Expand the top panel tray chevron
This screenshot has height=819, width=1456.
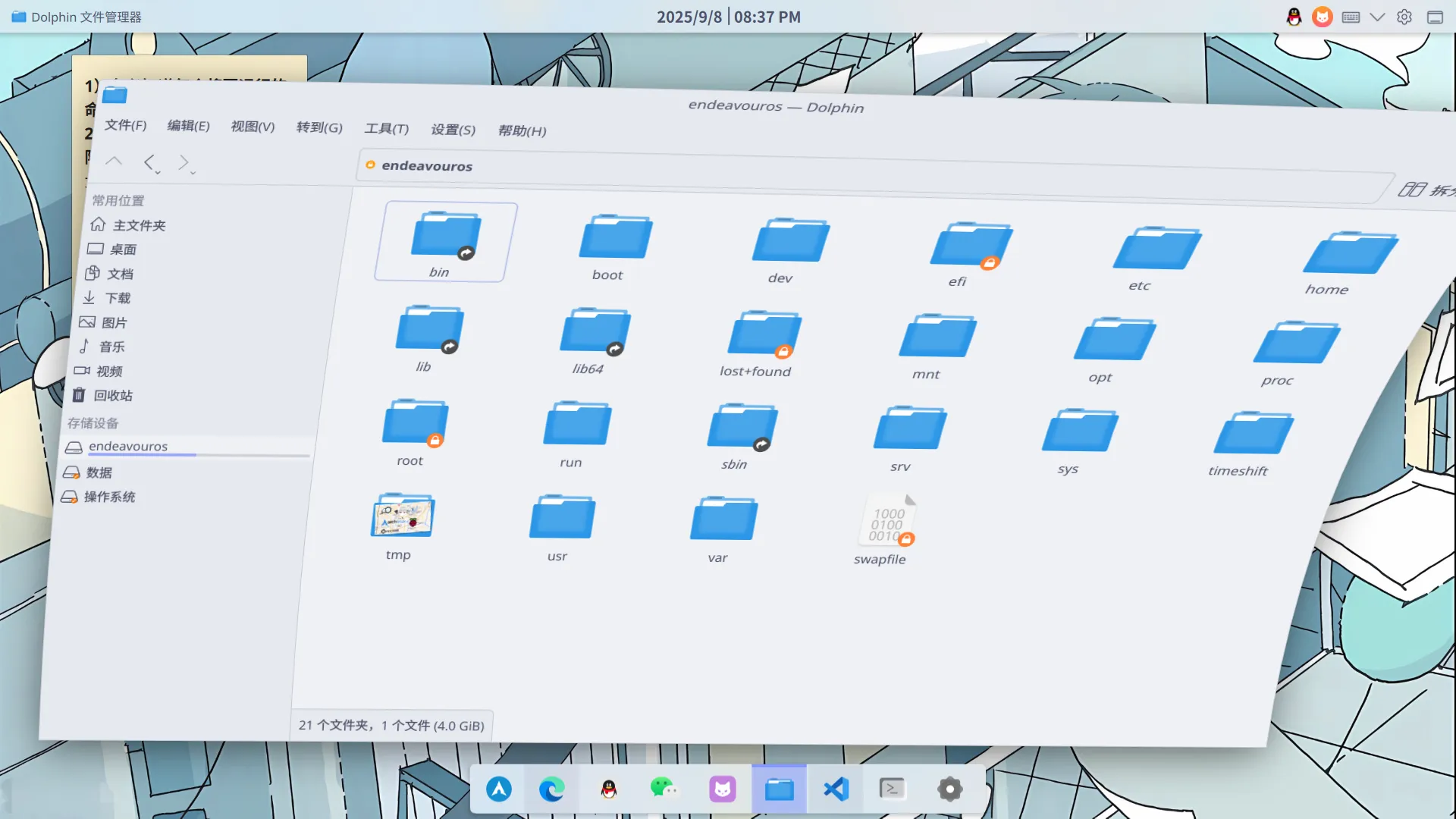pos(1377,17)
